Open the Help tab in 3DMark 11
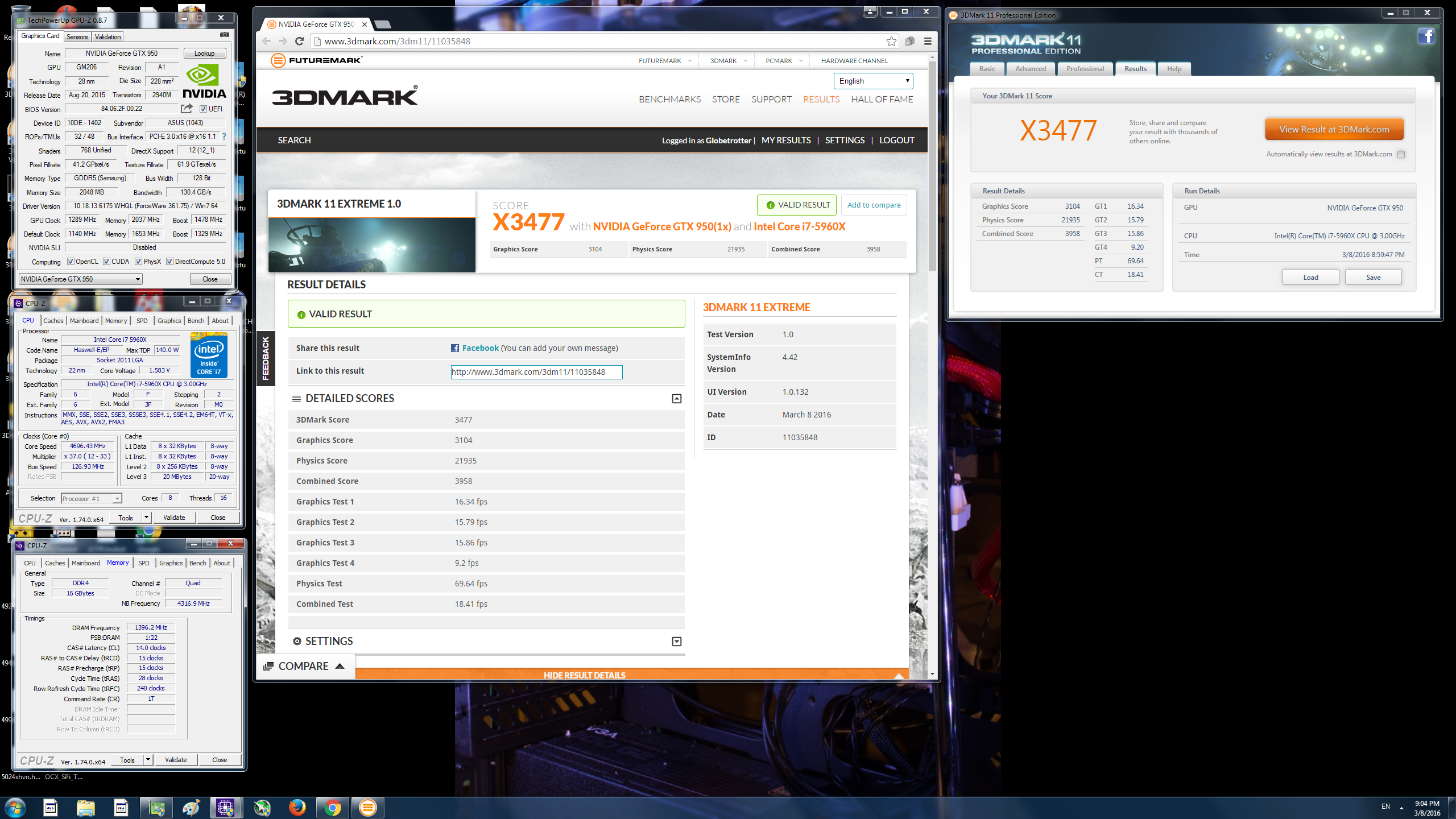The width and height of the screenshot is (1456, 819). click(1174, 69)
